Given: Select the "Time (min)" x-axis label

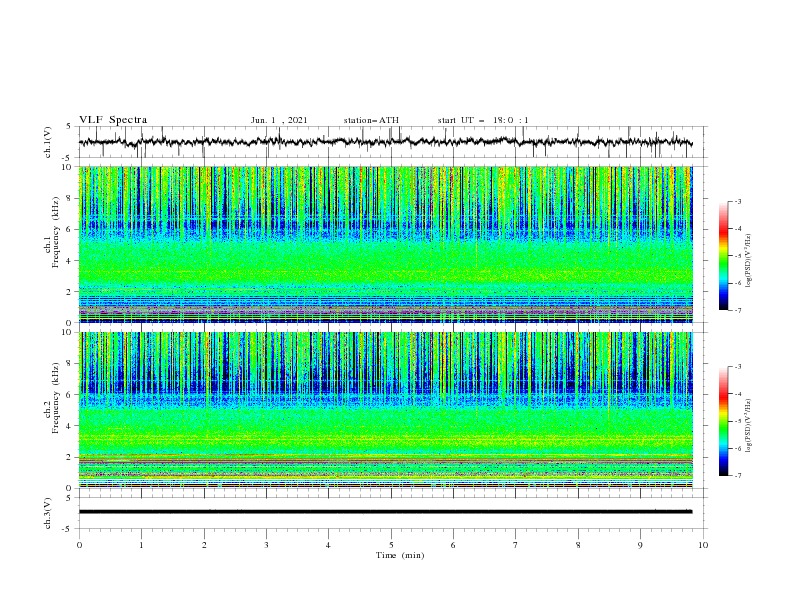Looking at the screenshot, I should pyautogui.click(x=400, y=555).
